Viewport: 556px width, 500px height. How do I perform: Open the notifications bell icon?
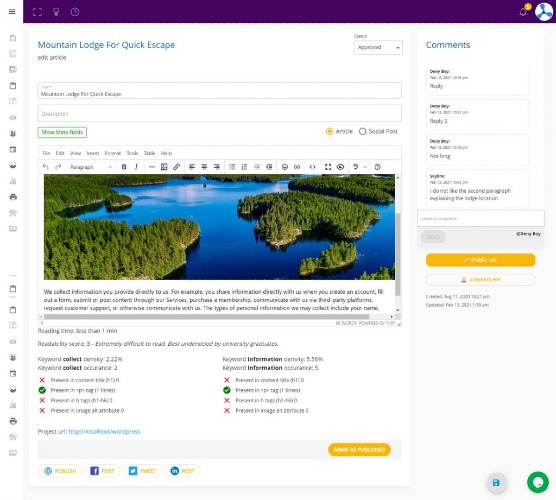pos(523,12)
